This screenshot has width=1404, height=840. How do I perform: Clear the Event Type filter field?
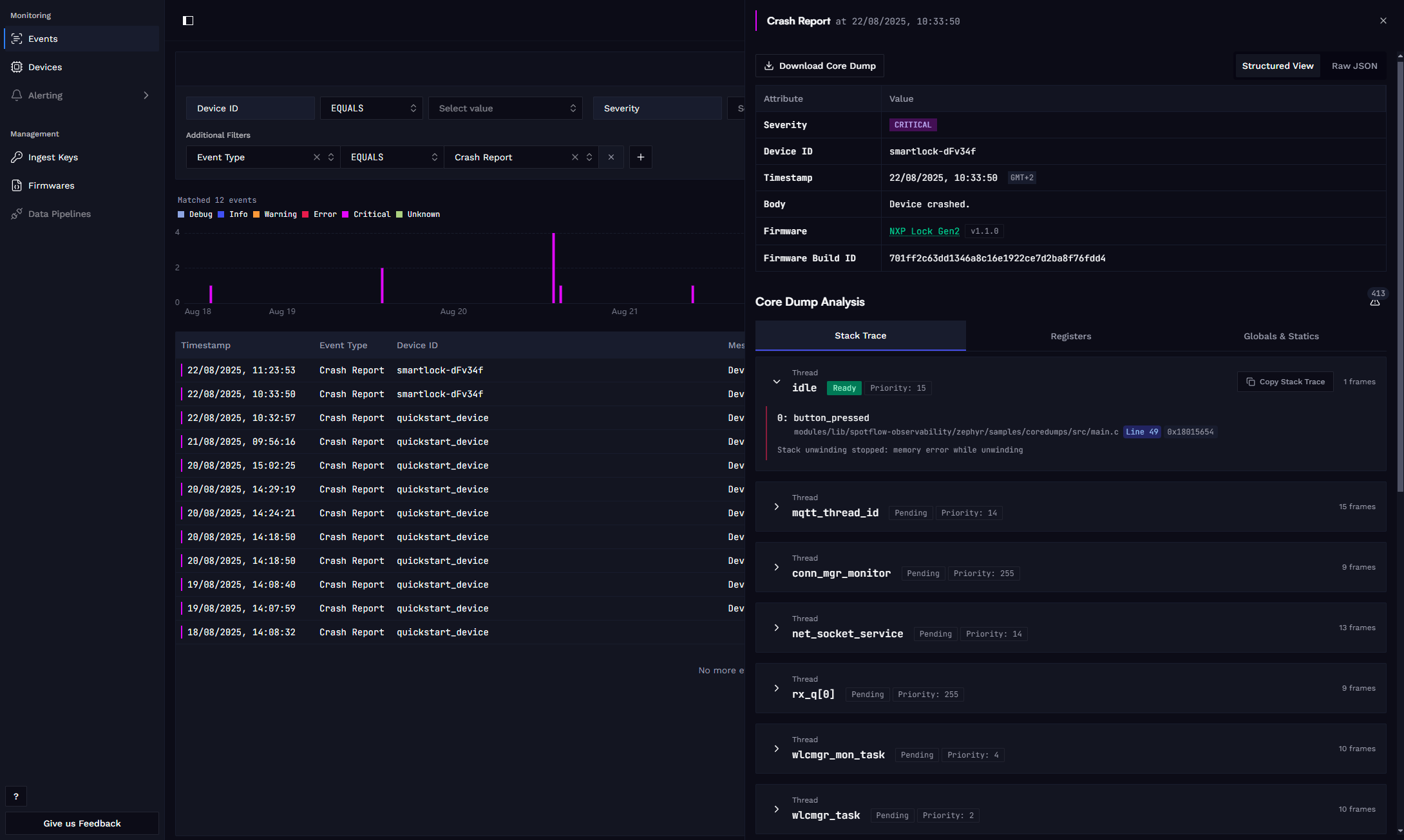(317, 157)
